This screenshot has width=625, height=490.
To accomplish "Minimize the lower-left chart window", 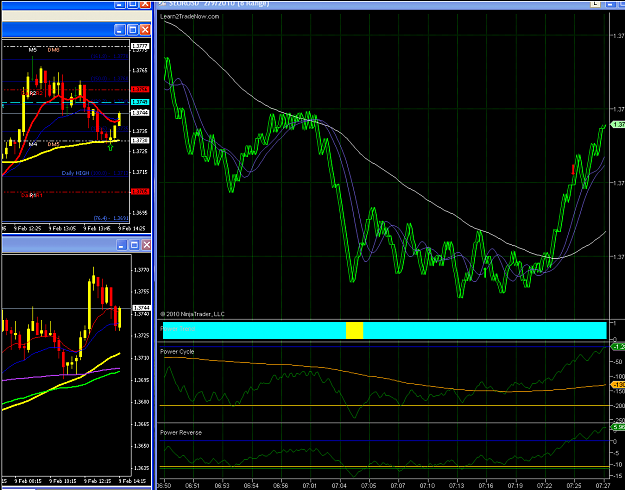I will click(x=122, y=245).
